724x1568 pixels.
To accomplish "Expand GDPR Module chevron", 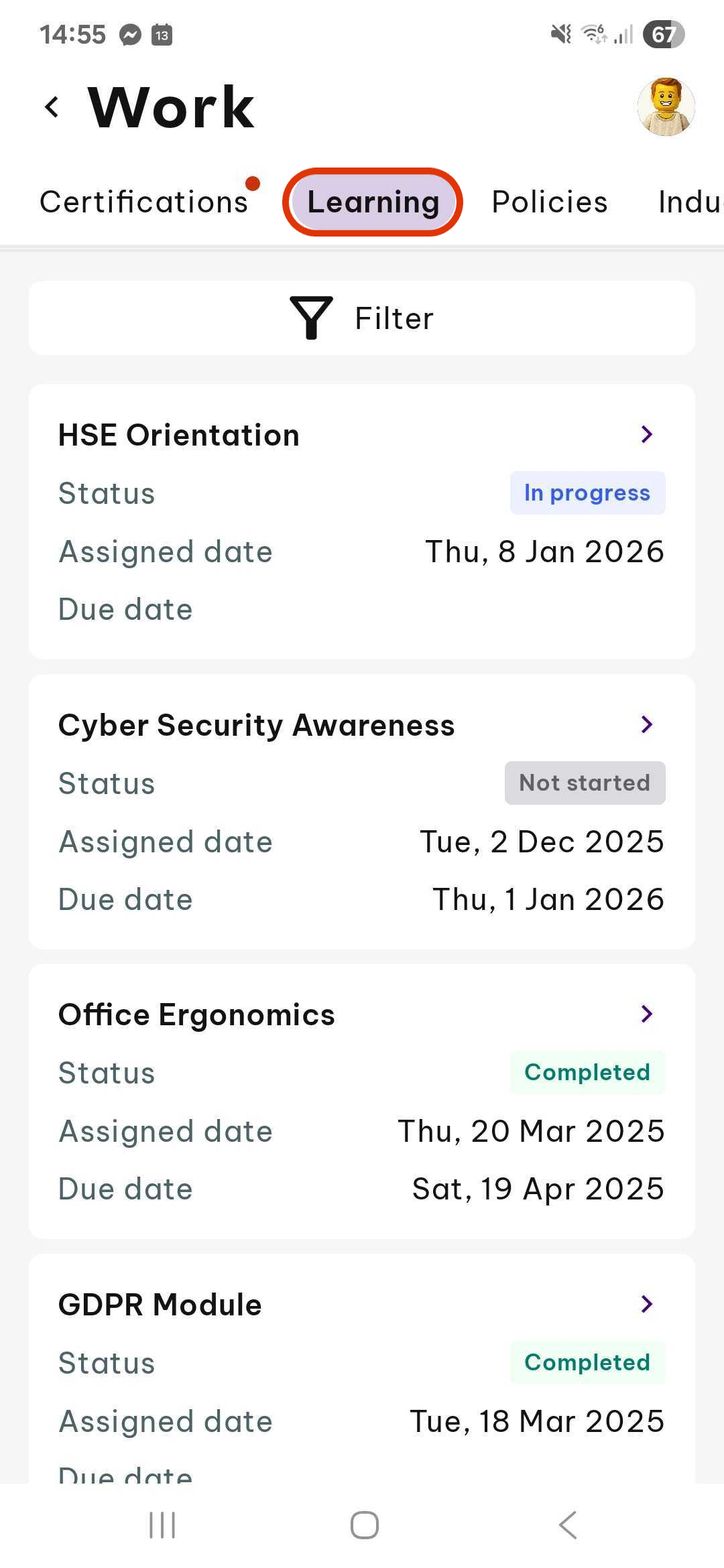I will pos(647,1304).
